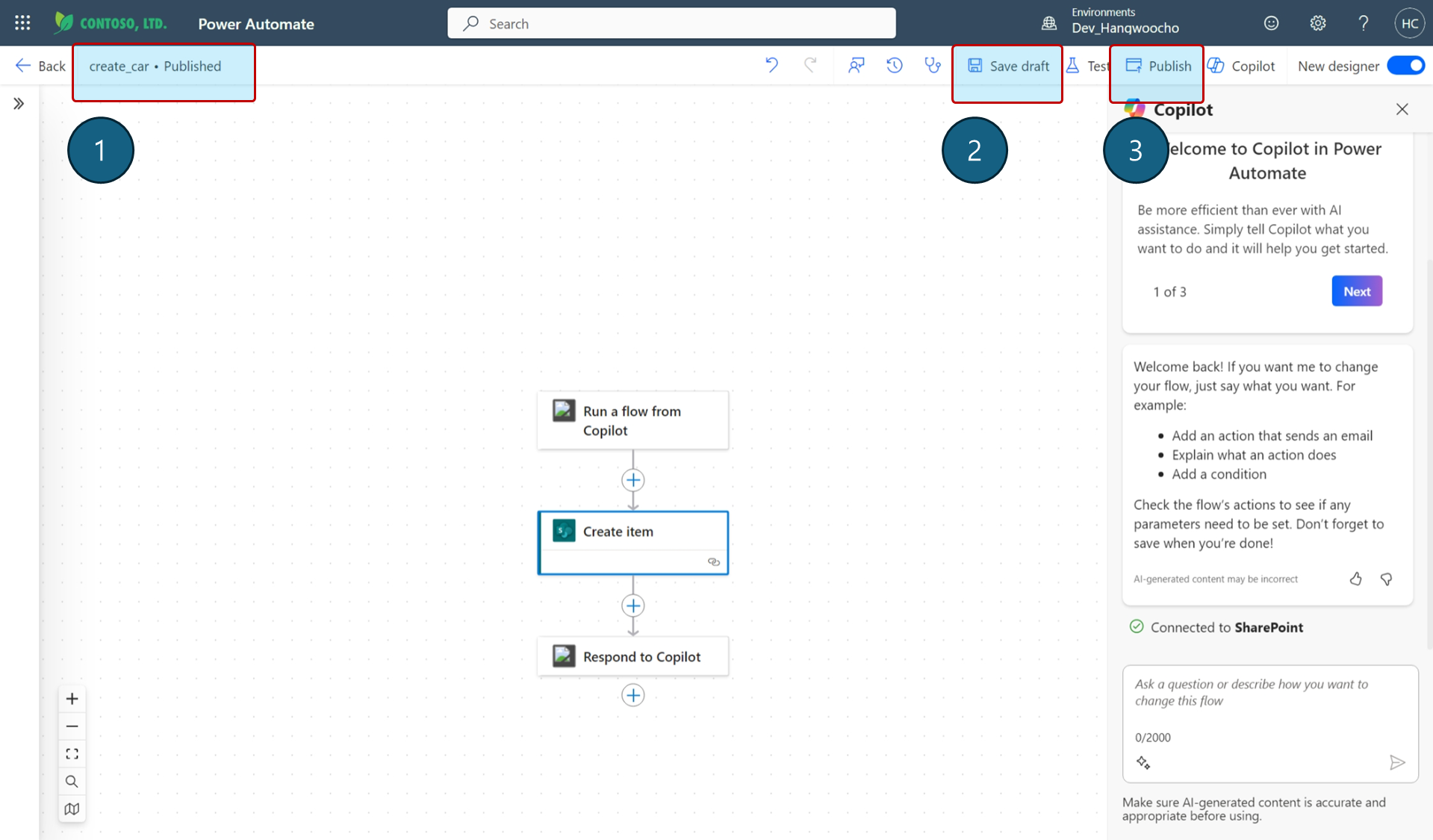Click the Publish button
This screenshot has height=840, width=1433.
click(x=1158, y=66)
